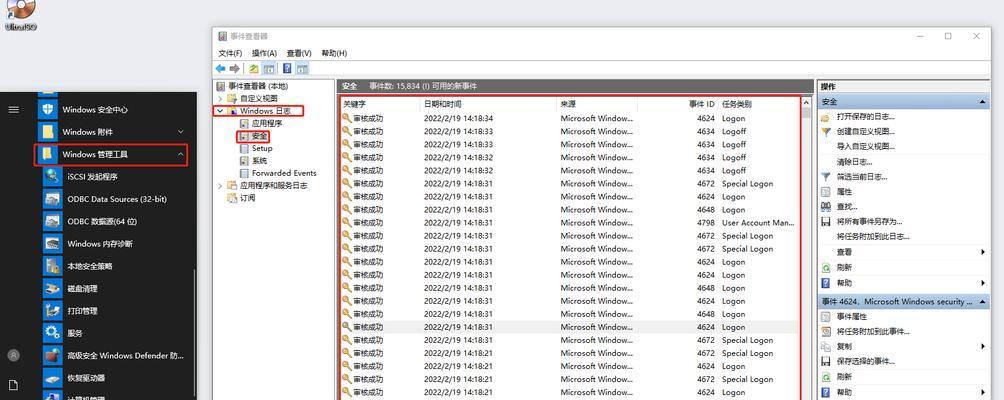Click 筛选当前日志... action
Image resolution: width=1004 pixels, height=400 pixels.
point(862,177)
